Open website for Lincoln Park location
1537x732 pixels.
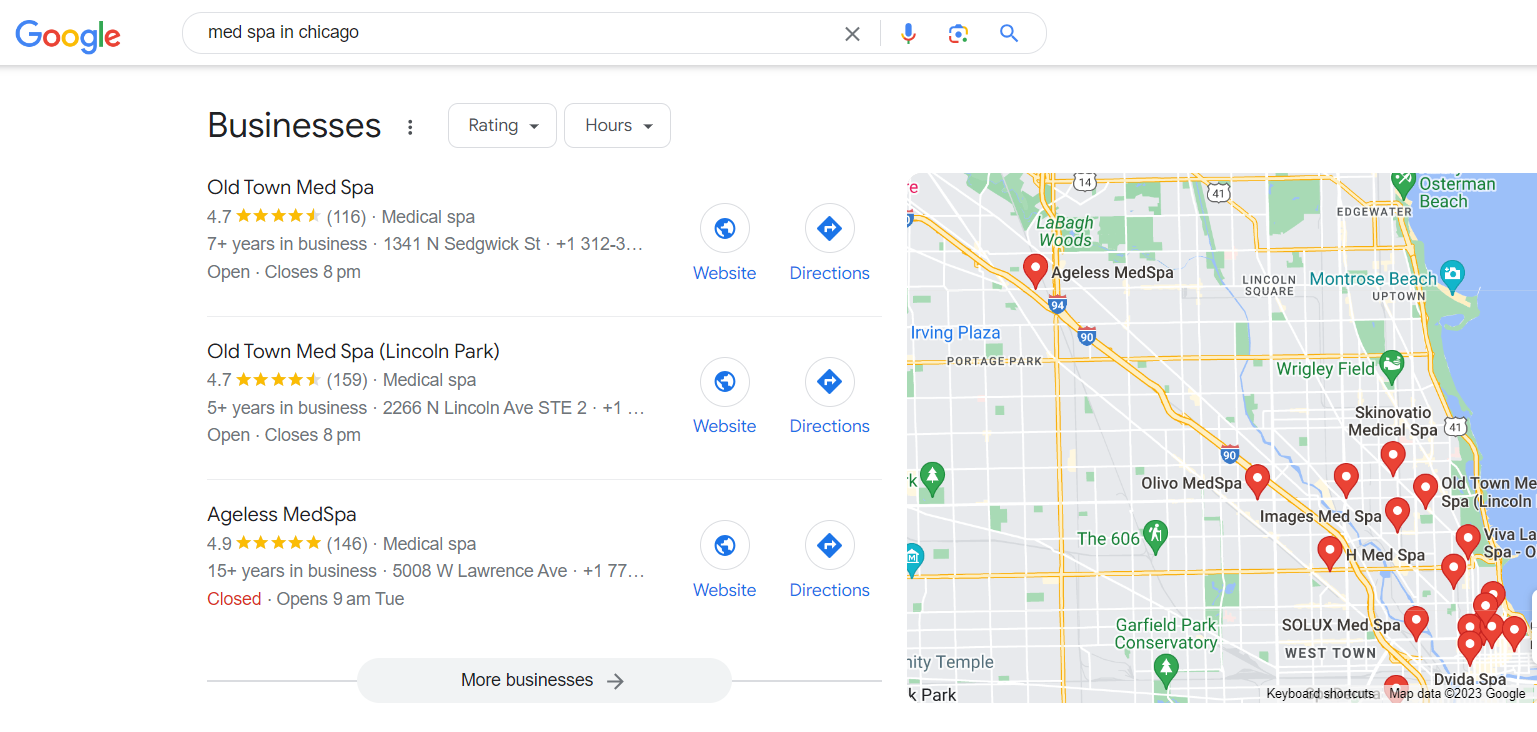(x=725, y=382)
